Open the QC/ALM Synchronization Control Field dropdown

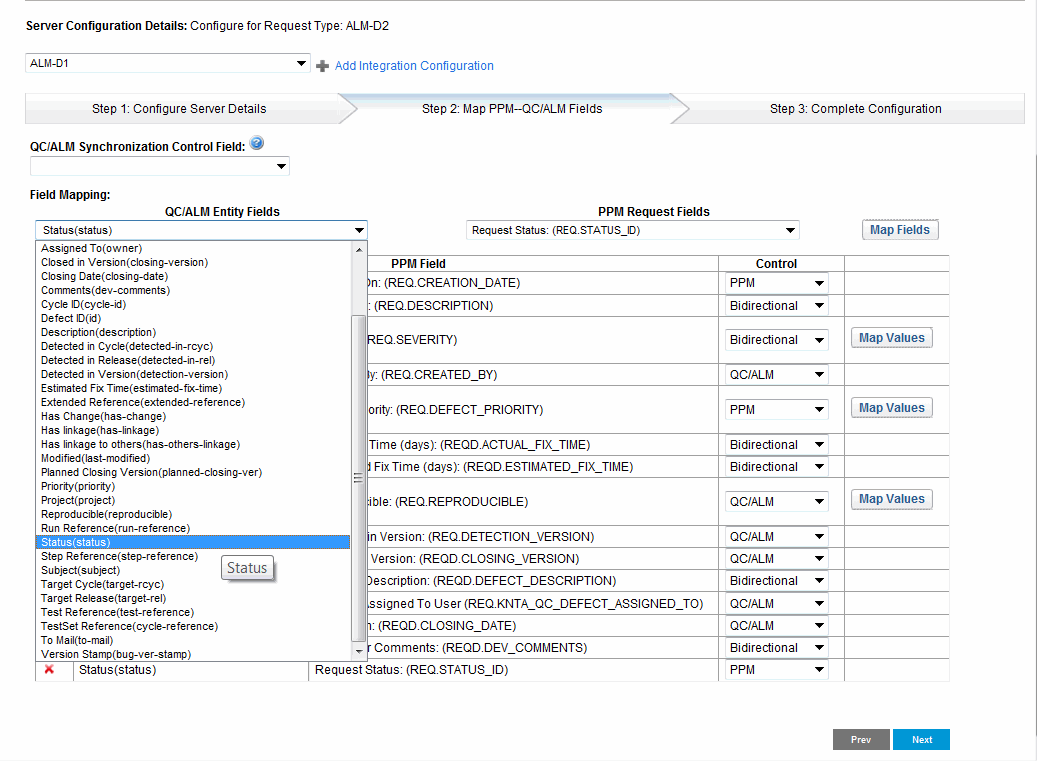281,165
